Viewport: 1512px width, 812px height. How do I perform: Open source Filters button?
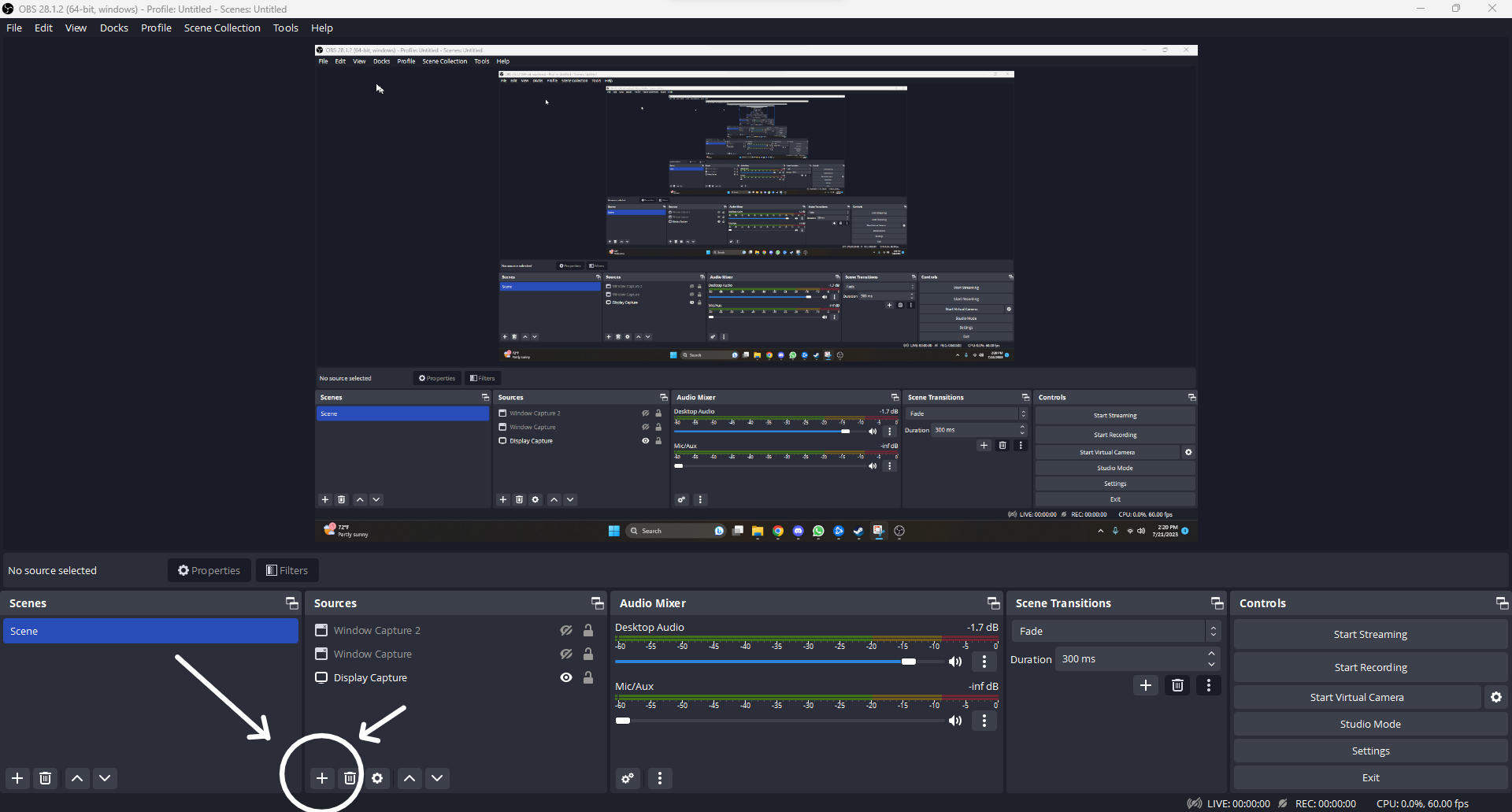click(x=287, y=570)
